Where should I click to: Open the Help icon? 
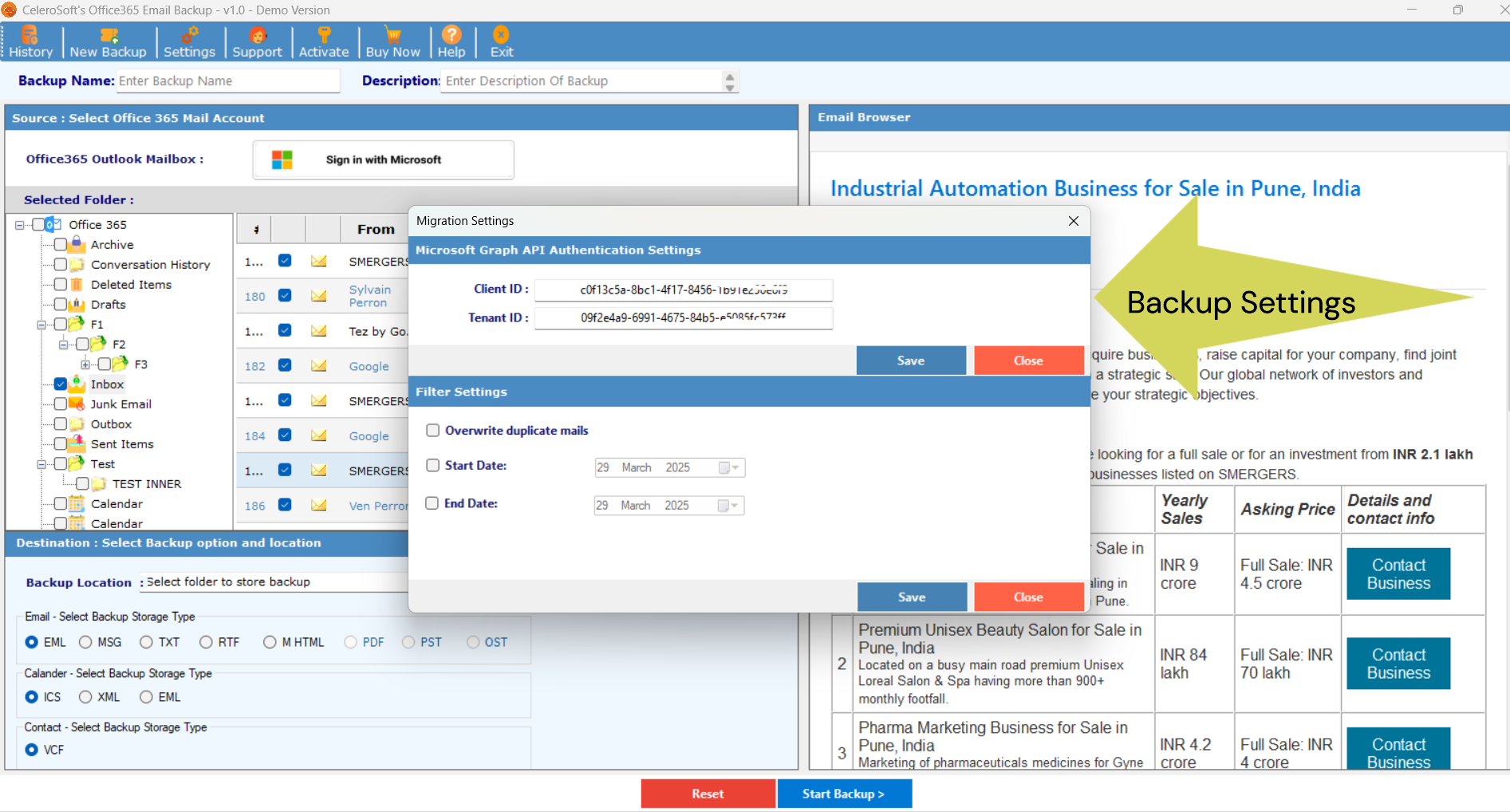pos(451,41)
